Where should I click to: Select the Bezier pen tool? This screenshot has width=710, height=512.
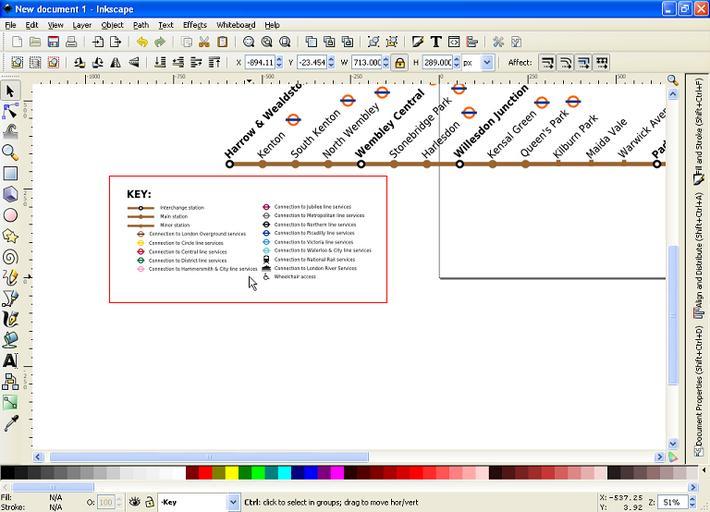click(10, 298)
